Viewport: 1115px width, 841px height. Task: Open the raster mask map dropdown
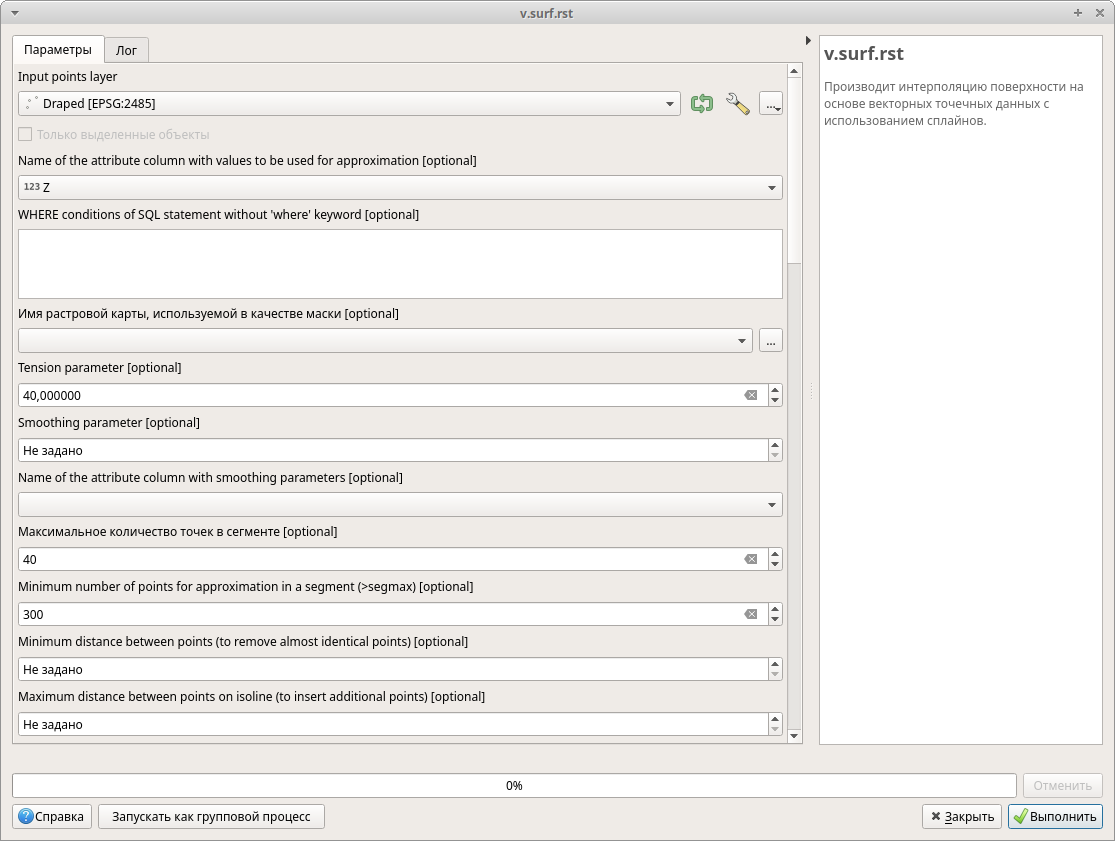click(741, 341)
